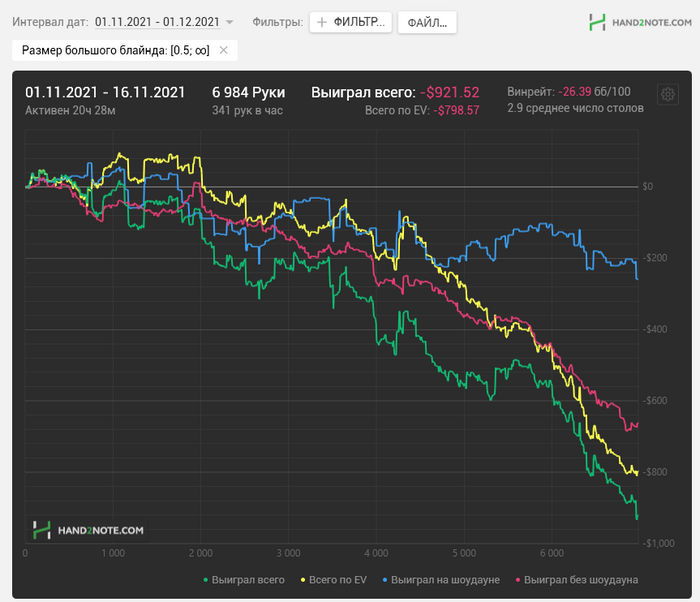Click the -$200 y-axis label

click(654, 258)
